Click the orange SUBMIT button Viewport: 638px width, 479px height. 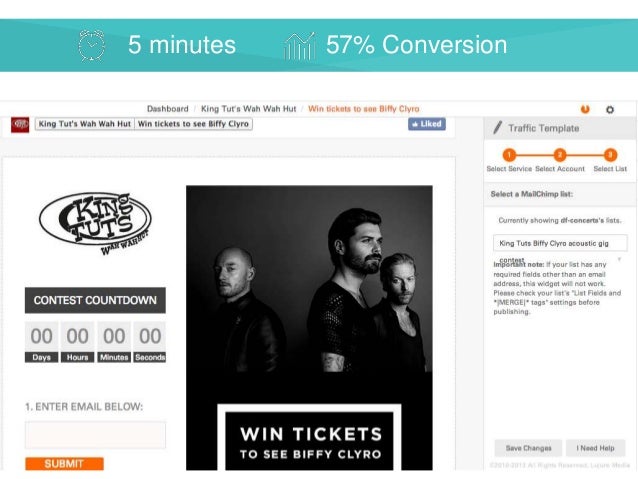[64, 464]
